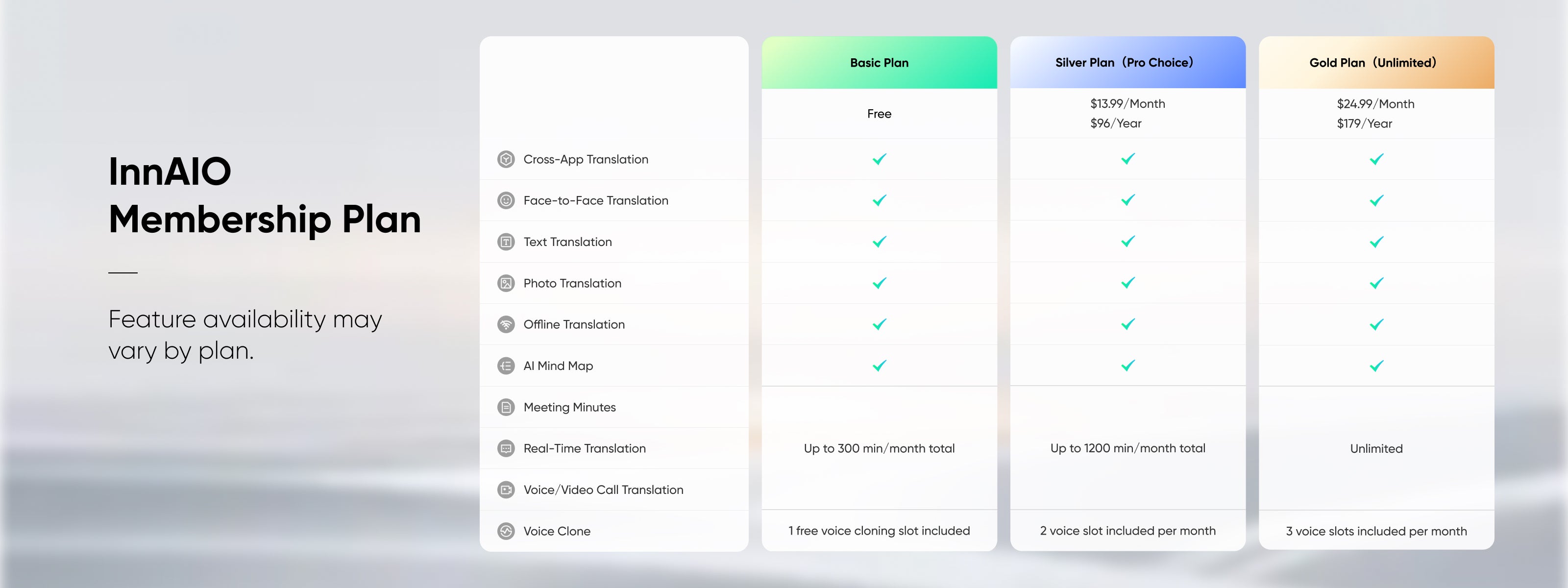This screenshot has width=1568, height=588.
Task: Click Silver Plan checkmark for Offline Translation
Action: coord(1128,324)
